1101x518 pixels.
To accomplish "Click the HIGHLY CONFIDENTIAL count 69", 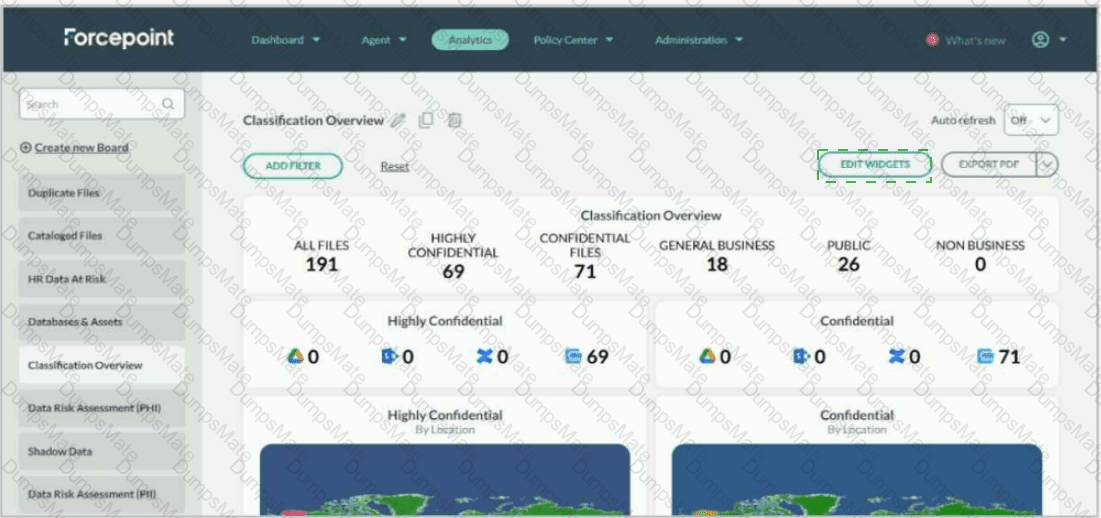I will tap(453, 271).
